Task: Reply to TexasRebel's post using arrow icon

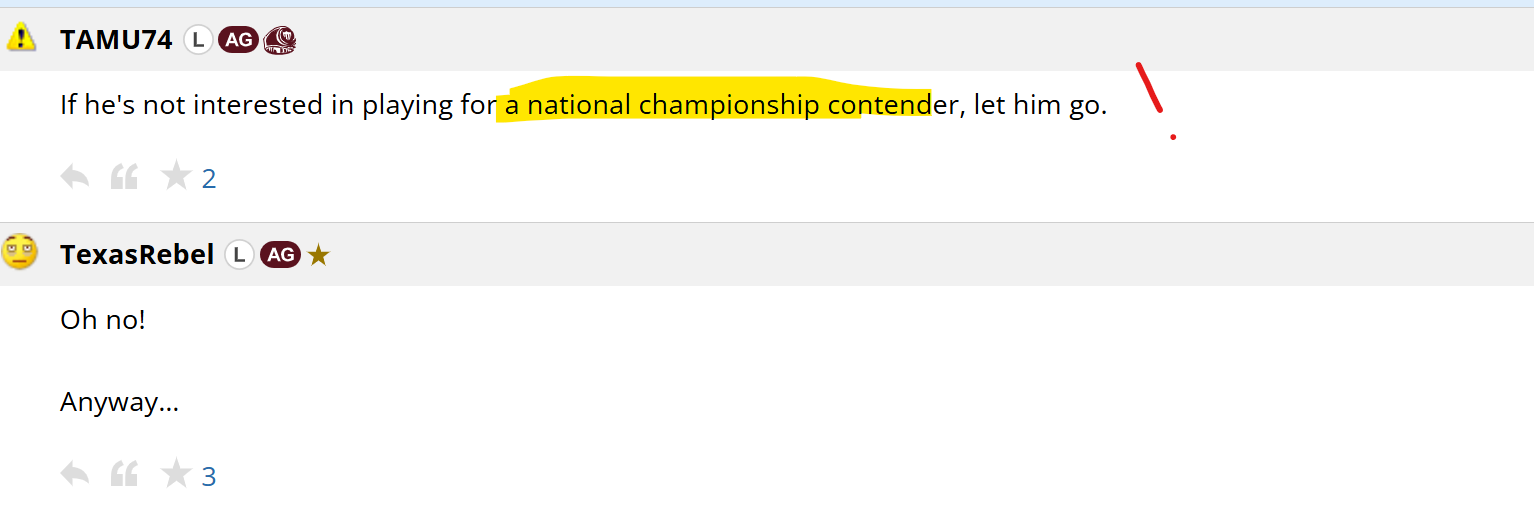Action: (x=75, y=474)
